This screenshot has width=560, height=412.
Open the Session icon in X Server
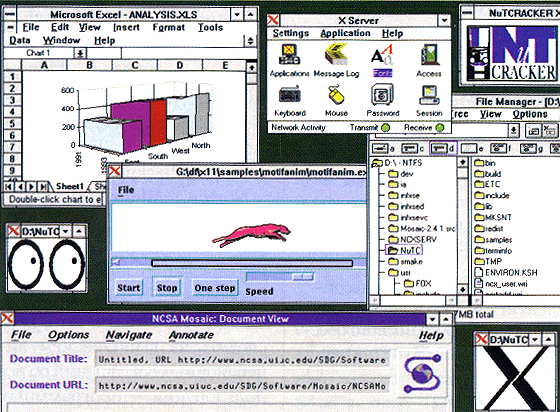(429, 100)
